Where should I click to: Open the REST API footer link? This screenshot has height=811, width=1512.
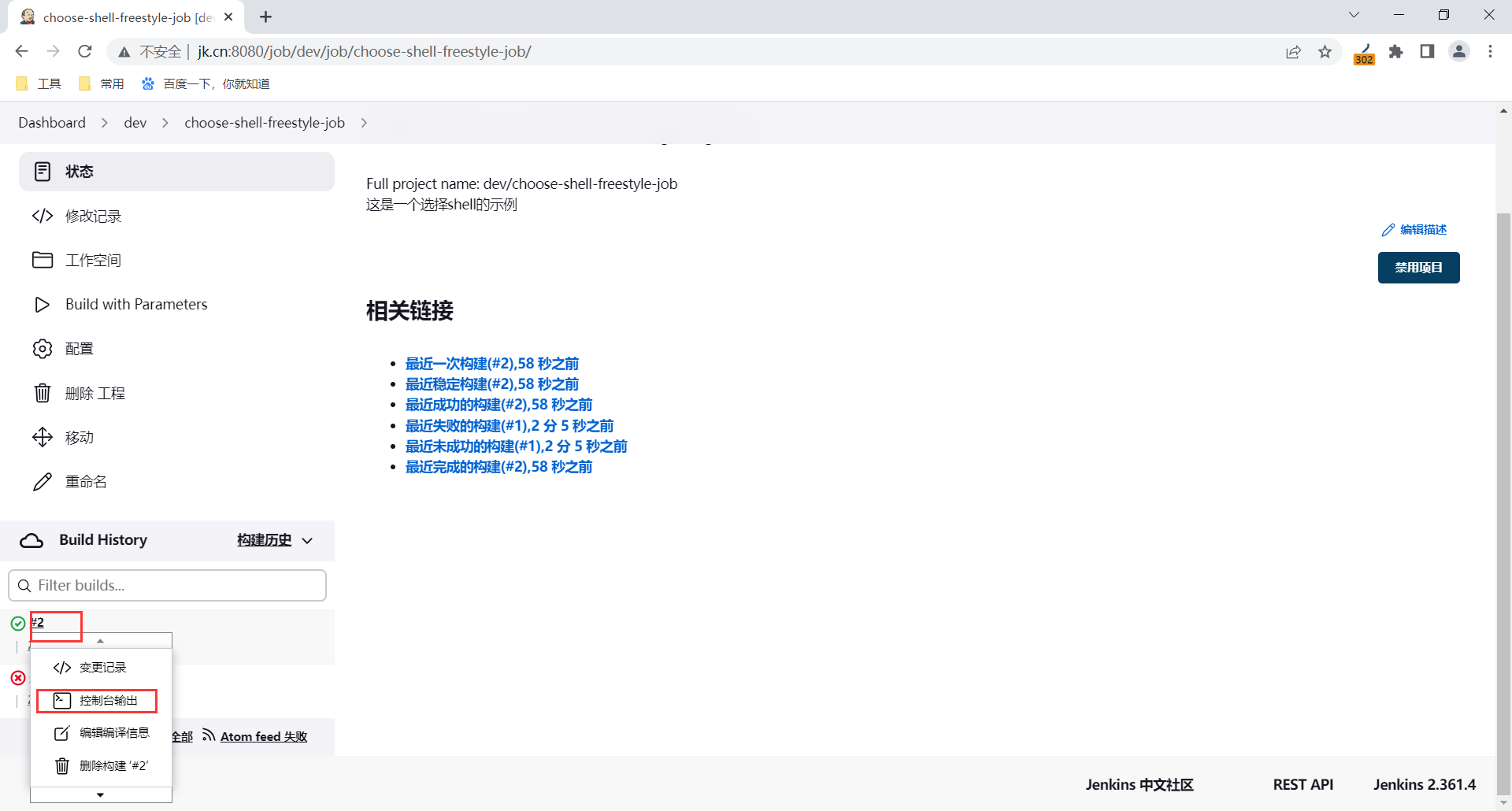(1303, 785)
